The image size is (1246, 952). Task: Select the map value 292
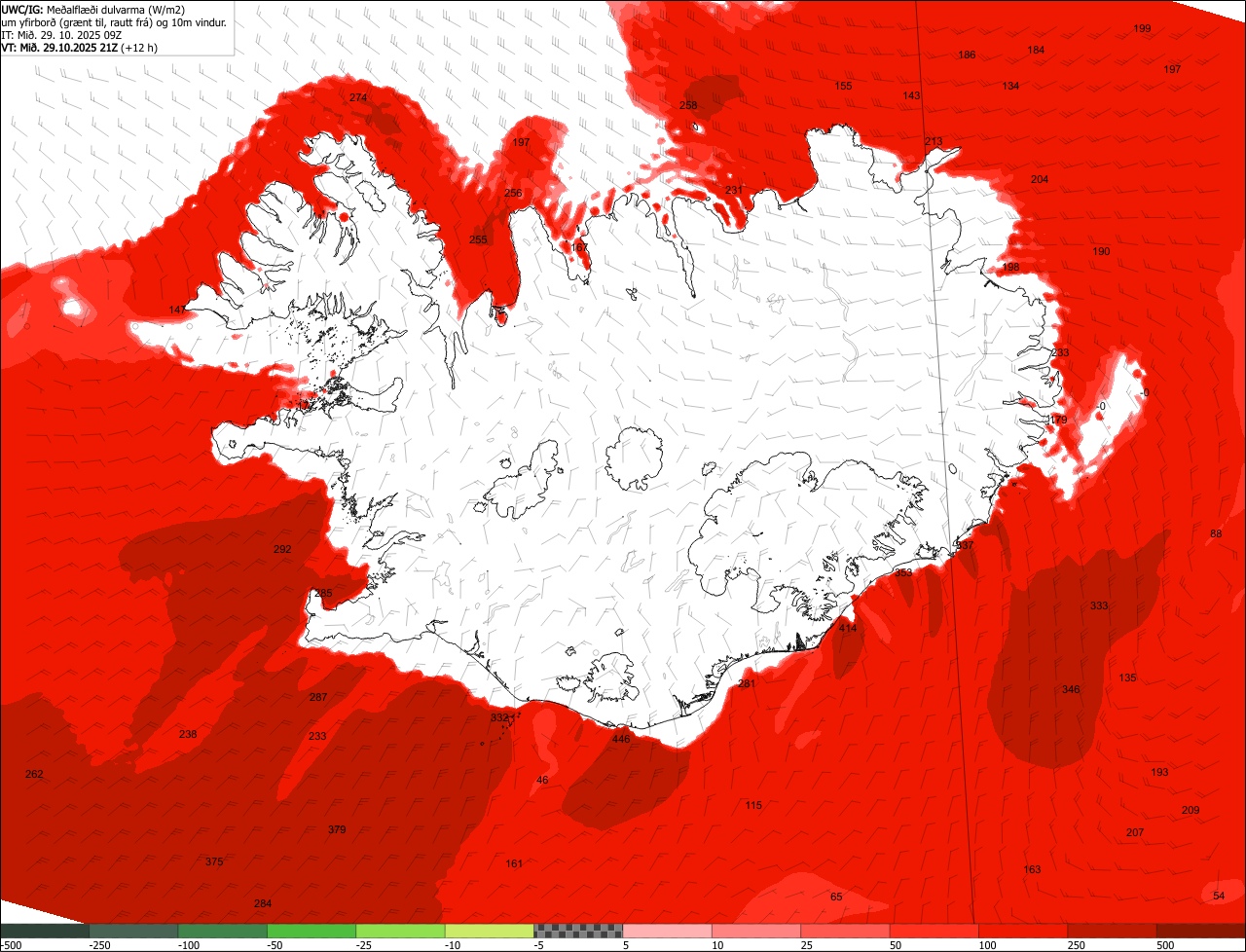click(x=282, y=549)
